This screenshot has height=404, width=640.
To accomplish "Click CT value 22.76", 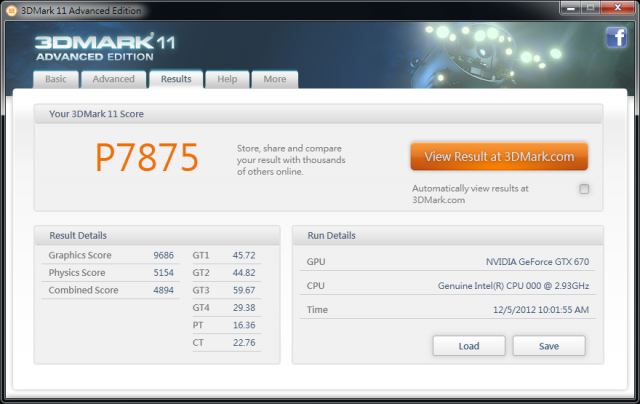I will [244, 342].
